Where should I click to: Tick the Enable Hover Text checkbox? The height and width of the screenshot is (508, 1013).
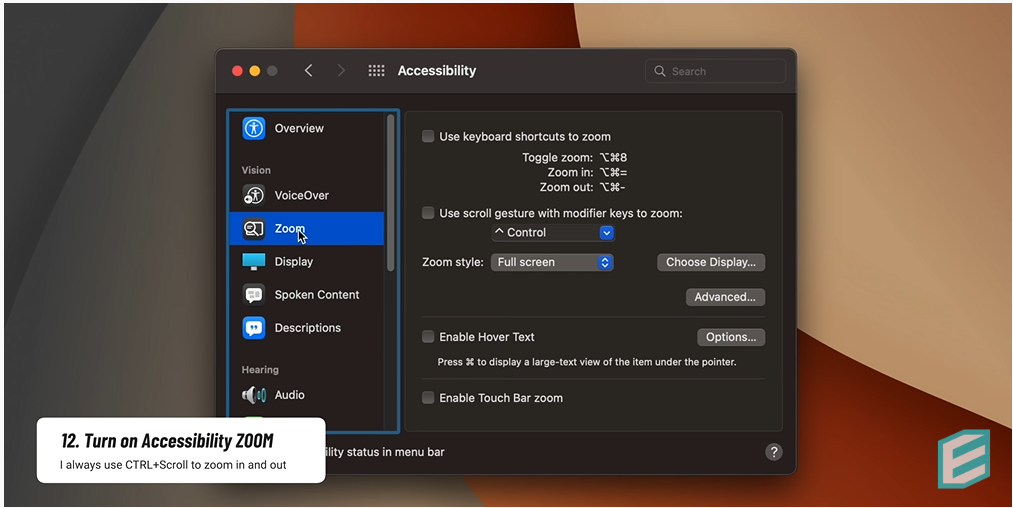[428, 337]
